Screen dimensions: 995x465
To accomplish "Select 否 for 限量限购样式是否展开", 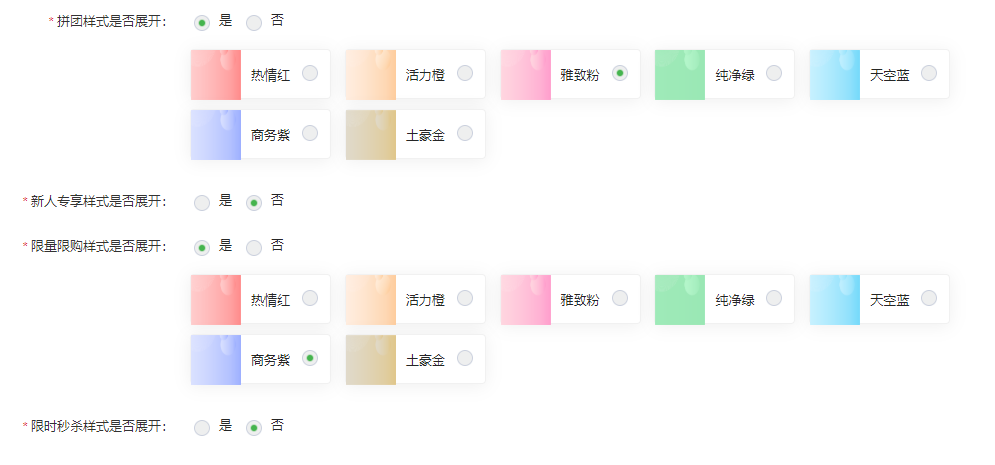I will [254, 248].
